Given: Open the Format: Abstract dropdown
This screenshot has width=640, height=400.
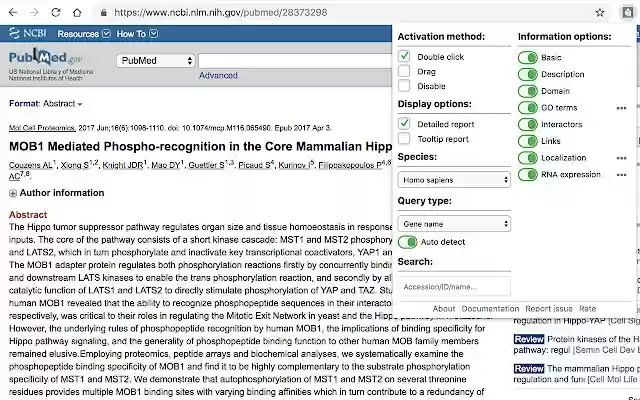Looking at the screenshot, I should [46, 104].
